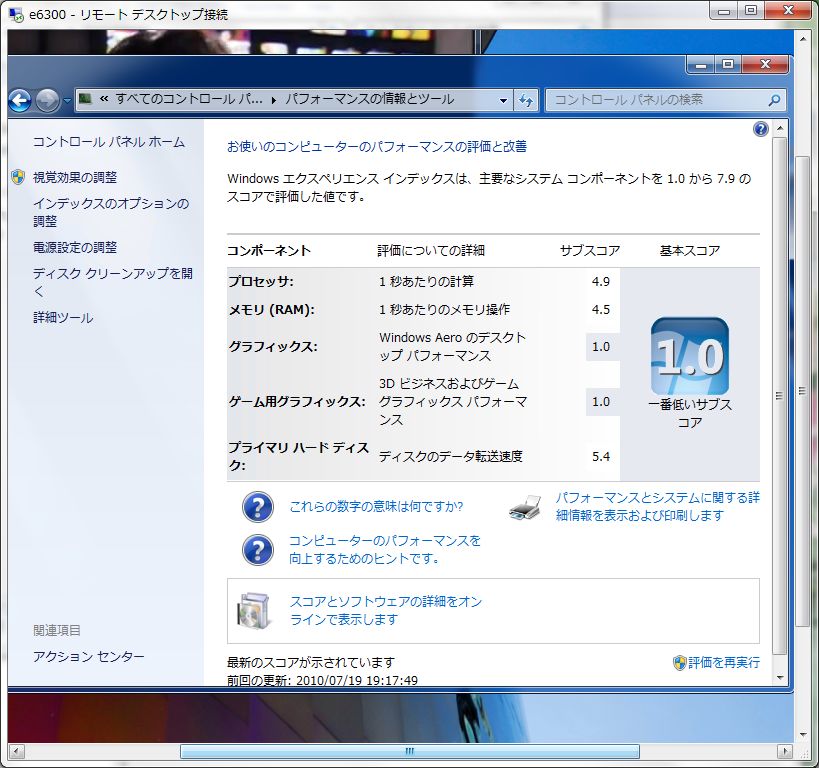Click the Remote Desktop vertical scrollbar down arrow
The height and width of the screenshot is (768, 819).
803,735
